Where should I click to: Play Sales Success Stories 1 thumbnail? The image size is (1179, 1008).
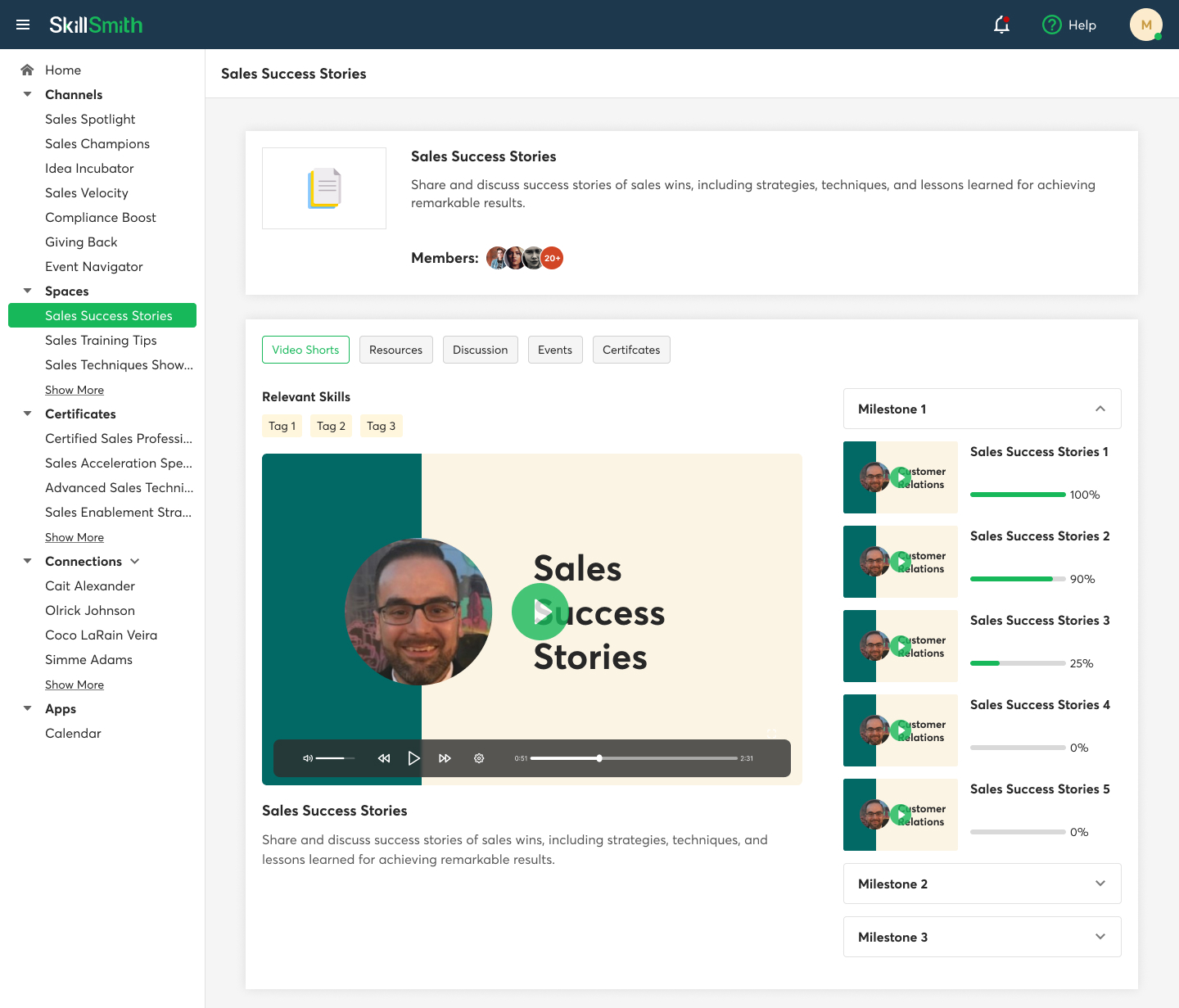click(x=901, y=477)
